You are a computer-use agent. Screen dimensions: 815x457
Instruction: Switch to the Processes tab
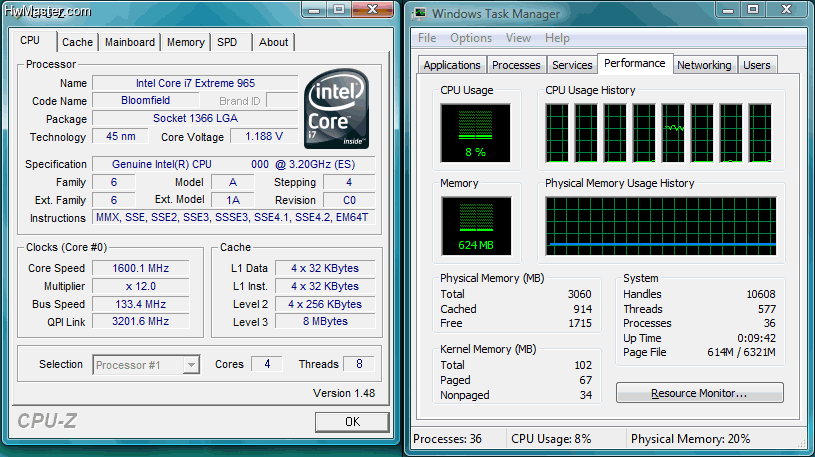(x=516, y=65)
